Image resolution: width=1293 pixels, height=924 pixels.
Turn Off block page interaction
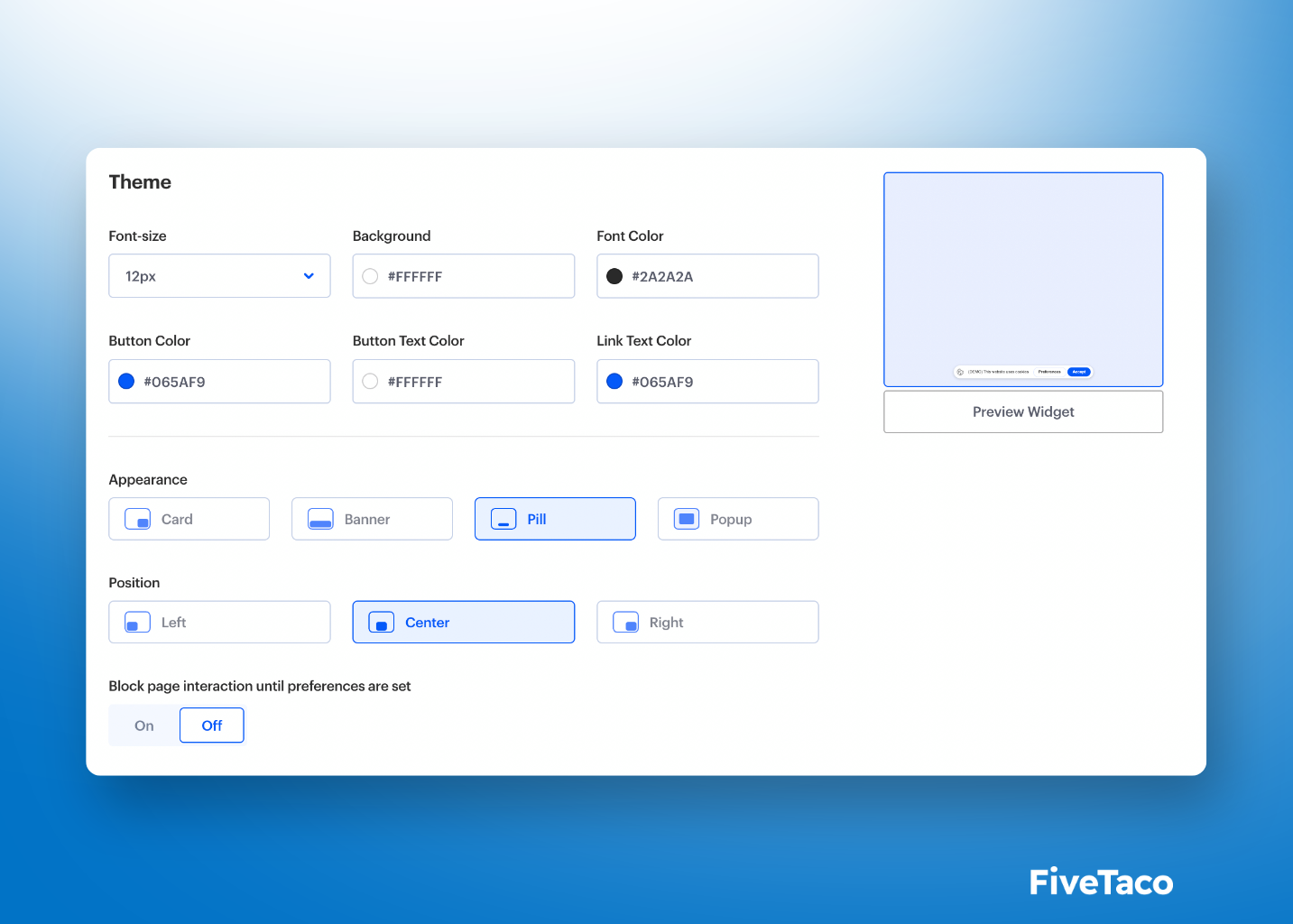pos(212,725)
